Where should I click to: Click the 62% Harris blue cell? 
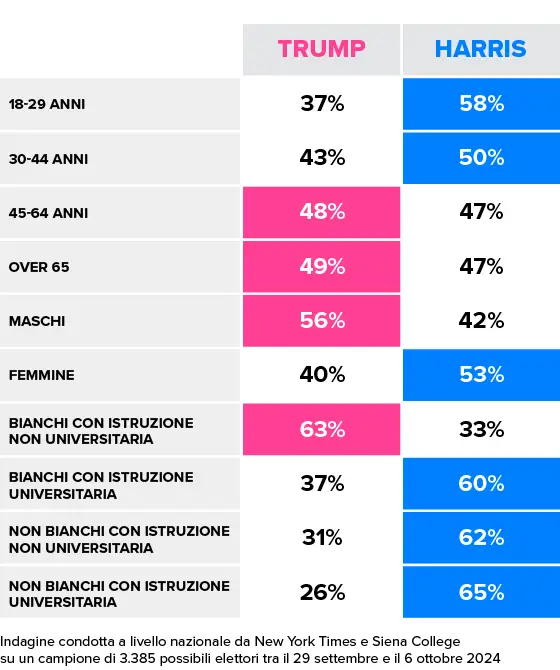tap(481, 538)
